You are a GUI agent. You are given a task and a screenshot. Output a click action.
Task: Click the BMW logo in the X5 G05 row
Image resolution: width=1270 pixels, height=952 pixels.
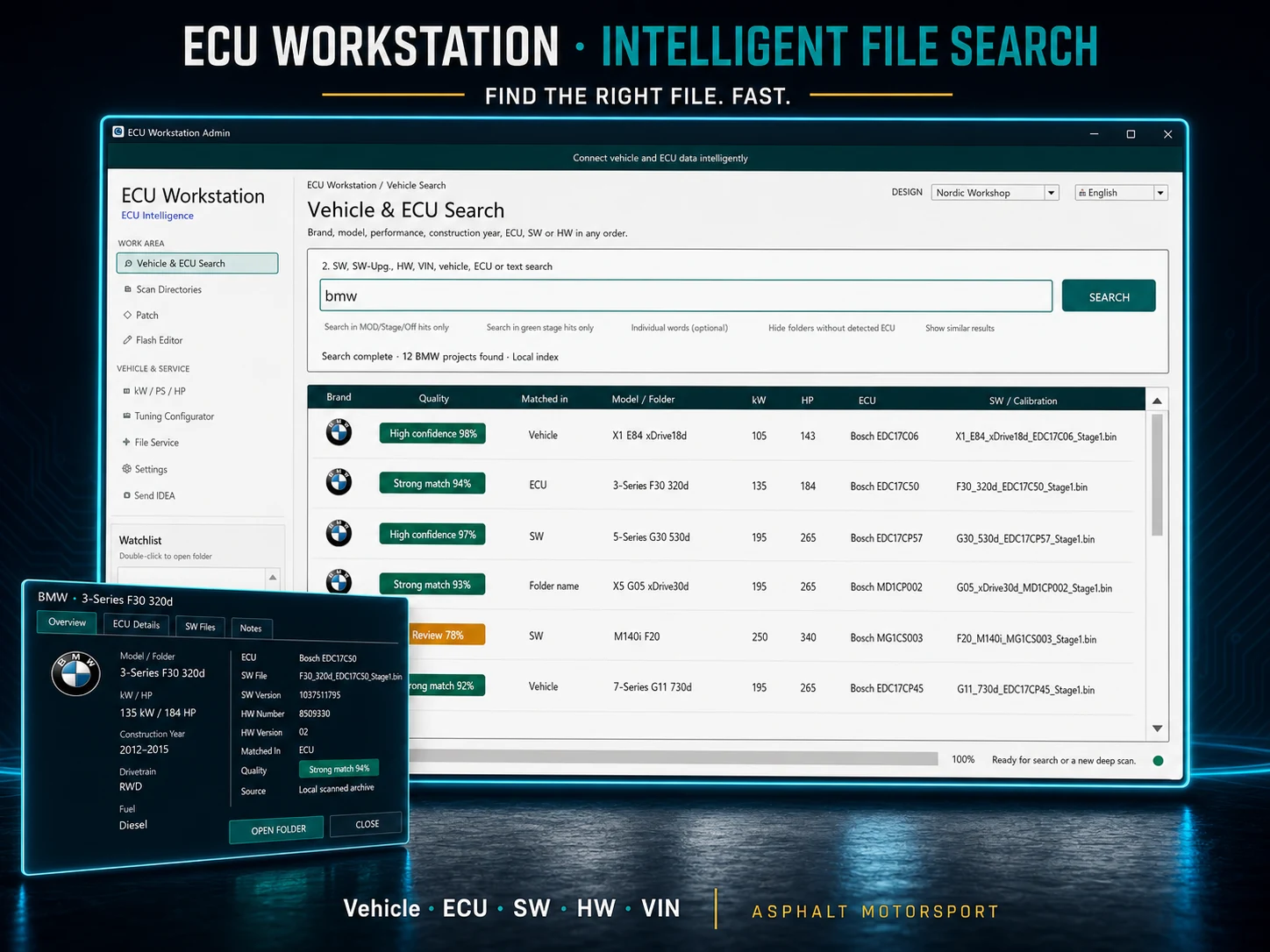tap(339, 581)
